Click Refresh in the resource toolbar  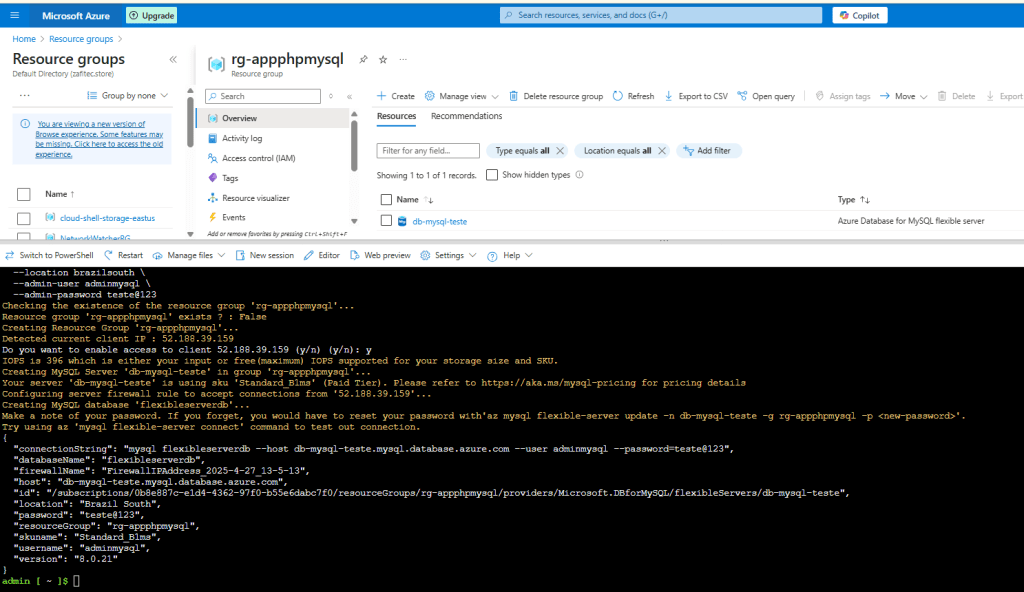(x=633, y=96)
